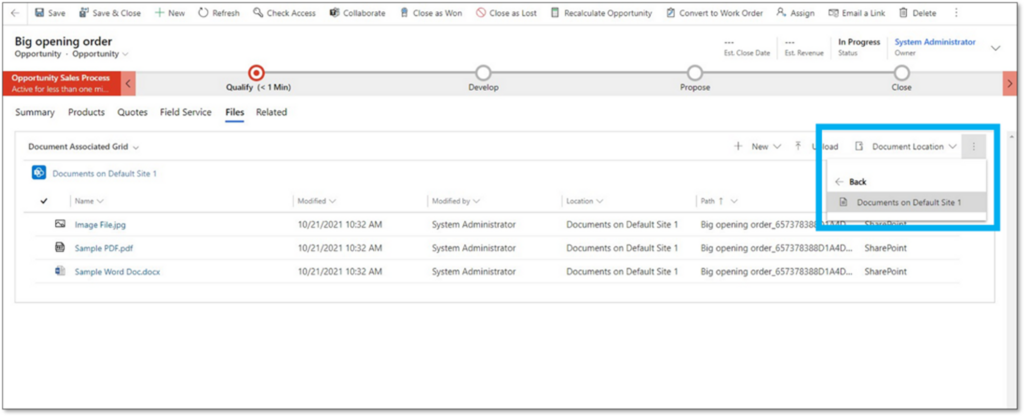This screenshot has height=416, width=1024.
Task: Delete the opportunity
Action: (918, 13)
